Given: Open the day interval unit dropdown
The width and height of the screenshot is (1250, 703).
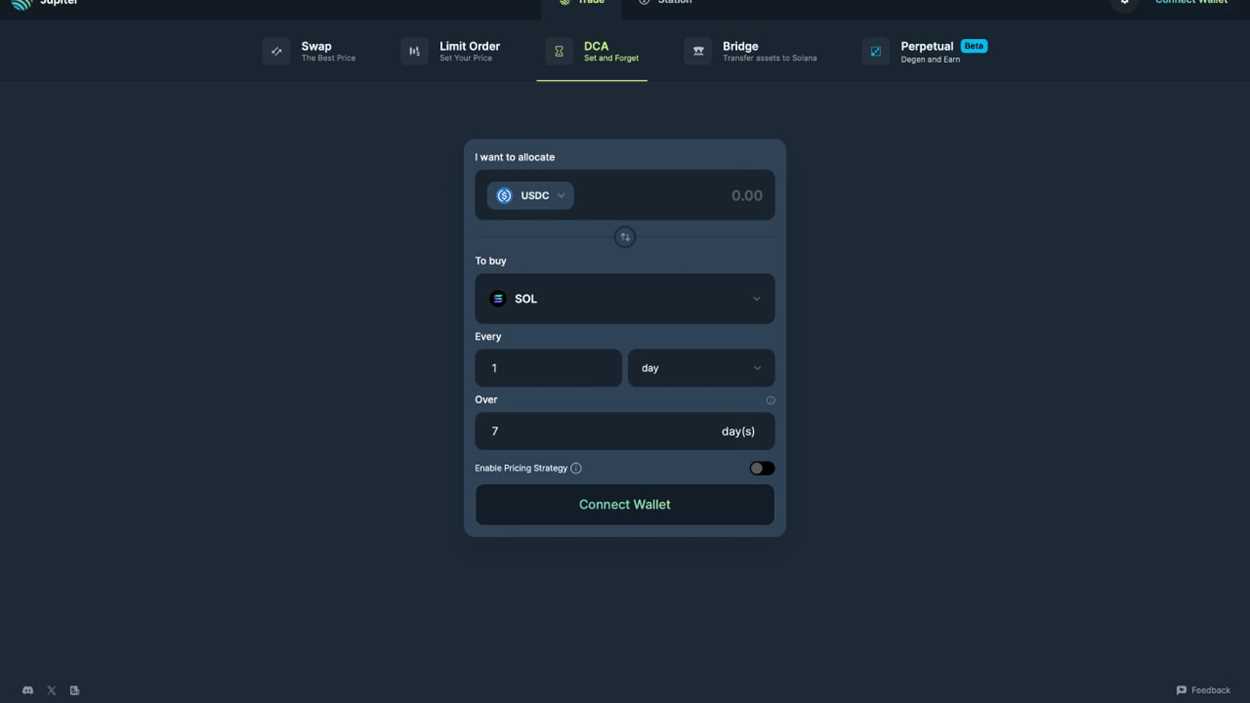Looking at the screenshot, I should pyautogui.click(x=701, y=368).
